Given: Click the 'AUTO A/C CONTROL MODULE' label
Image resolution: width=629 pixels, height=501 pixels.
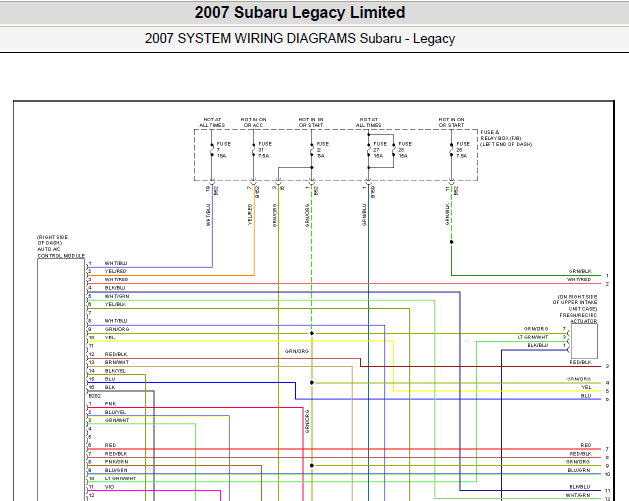Looking at the screenshot, I should coord(61,252).
